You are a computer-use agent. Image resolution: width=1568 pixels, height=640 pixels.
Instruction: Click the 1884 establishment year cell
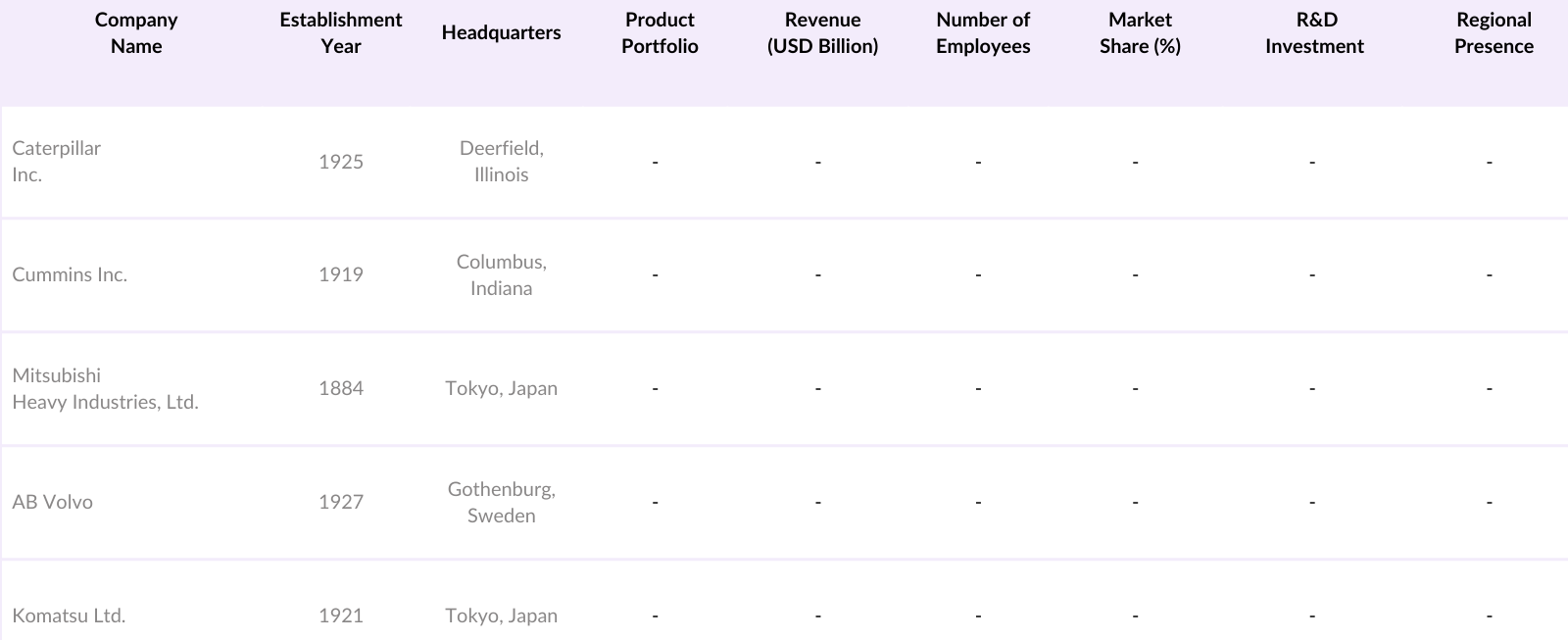click(x=341, y=389)
